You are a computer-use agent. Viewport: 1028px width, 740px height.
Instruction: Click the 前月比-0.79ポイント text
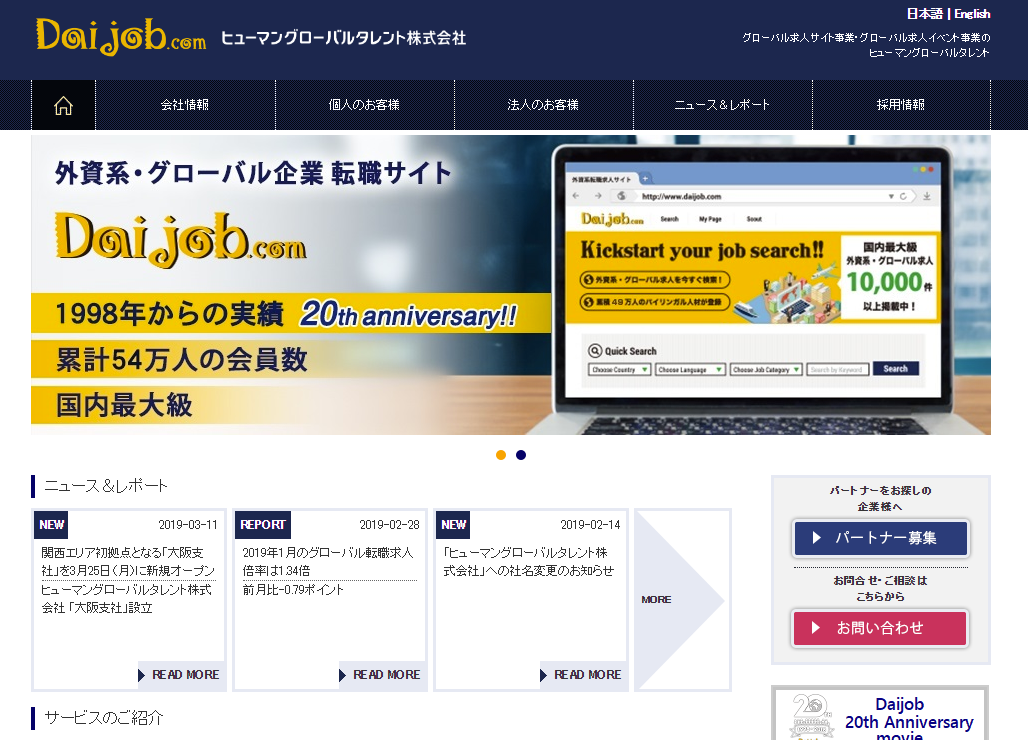point(293,590)
